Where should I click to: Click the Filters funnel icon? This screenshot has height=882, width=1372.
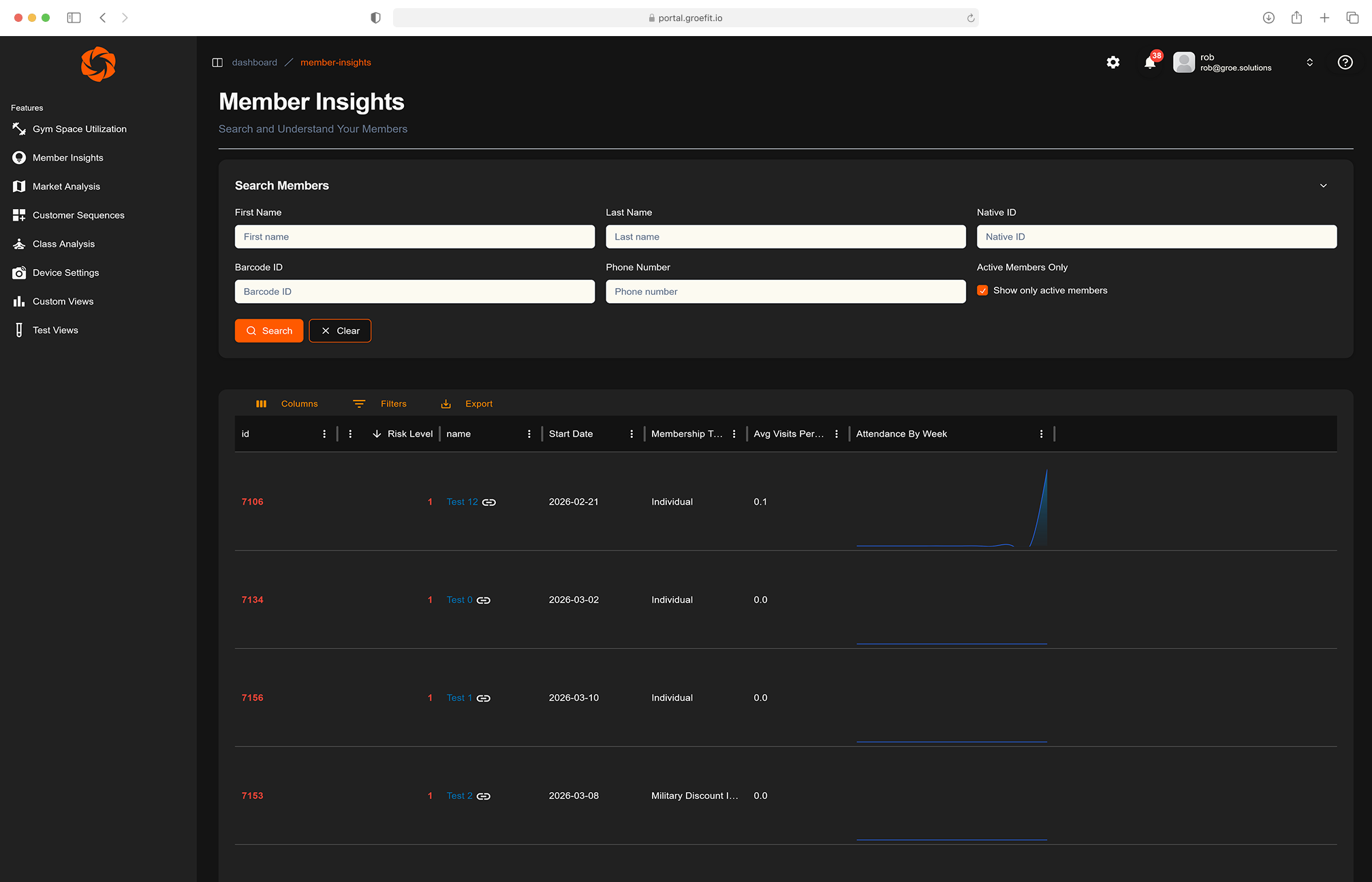point(359,403)
